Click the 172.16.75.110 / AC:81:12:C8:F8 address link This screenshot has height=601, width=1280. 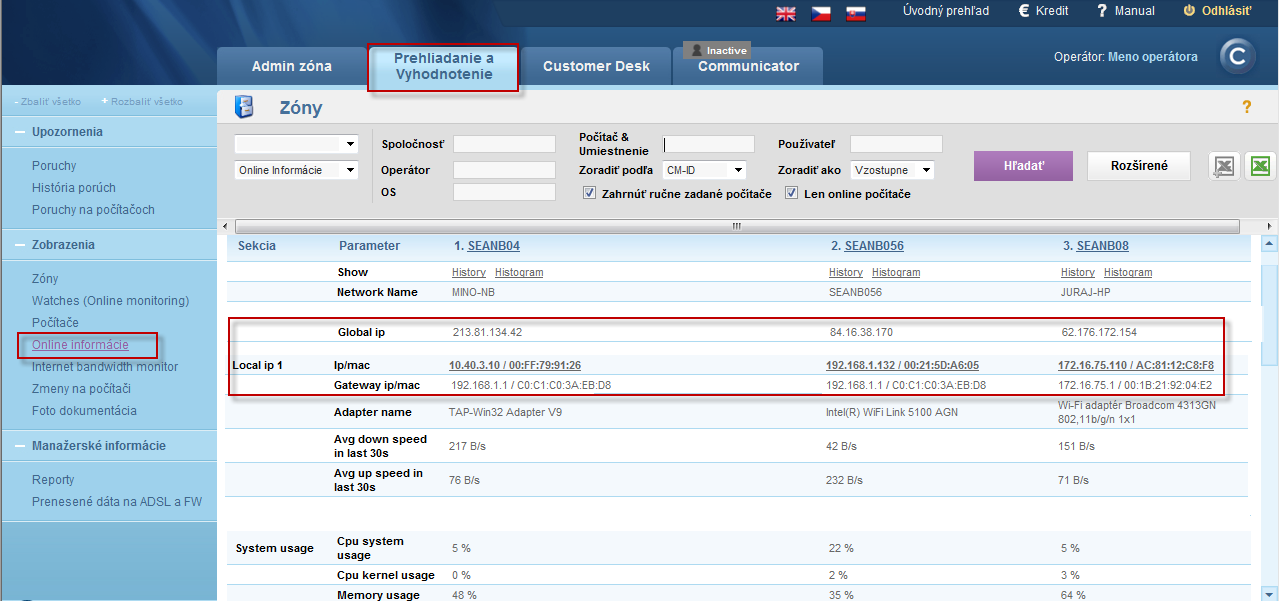click(x=1136, y=366)
